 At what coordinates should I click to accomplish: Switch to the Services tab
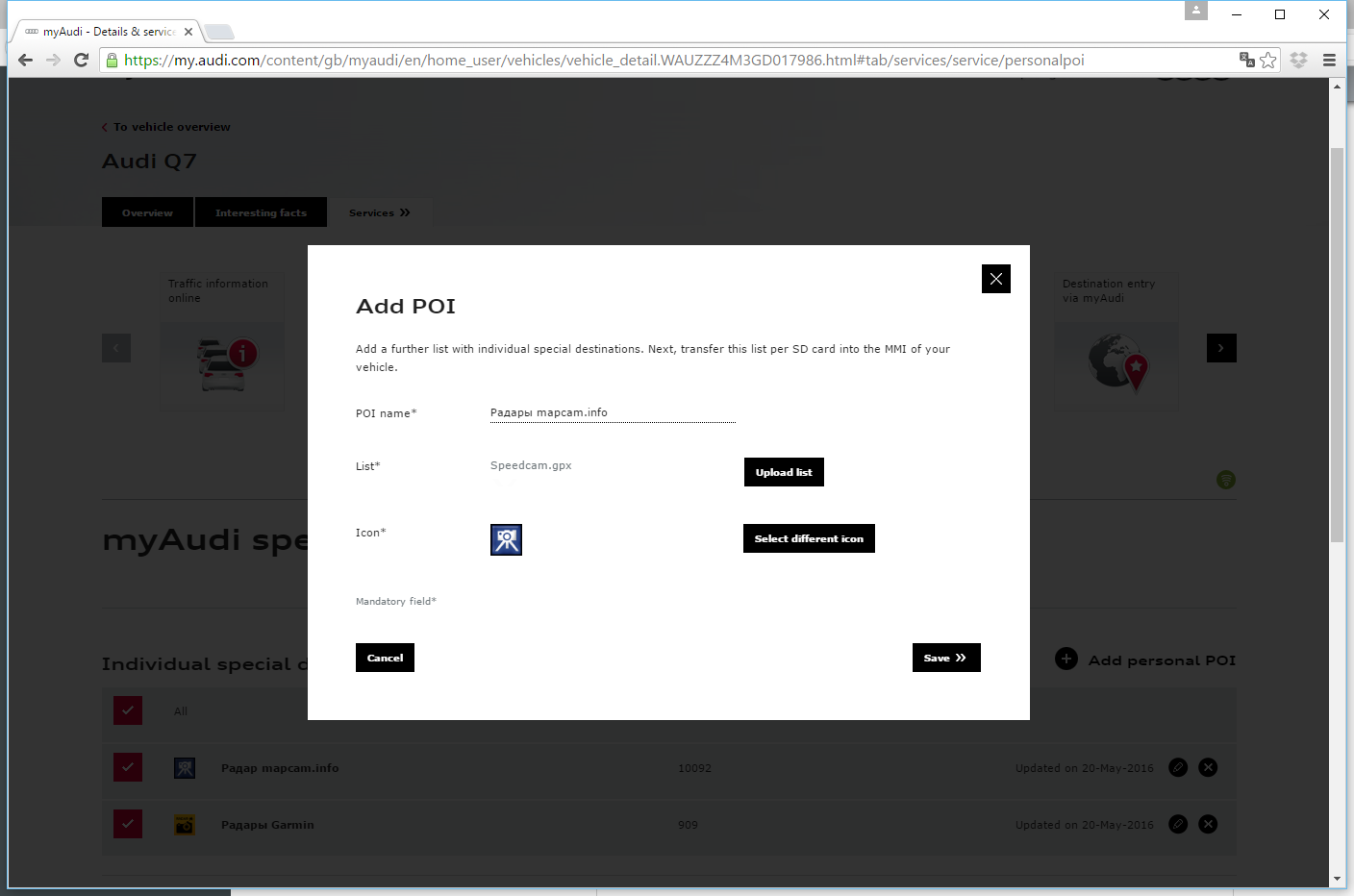380,212
